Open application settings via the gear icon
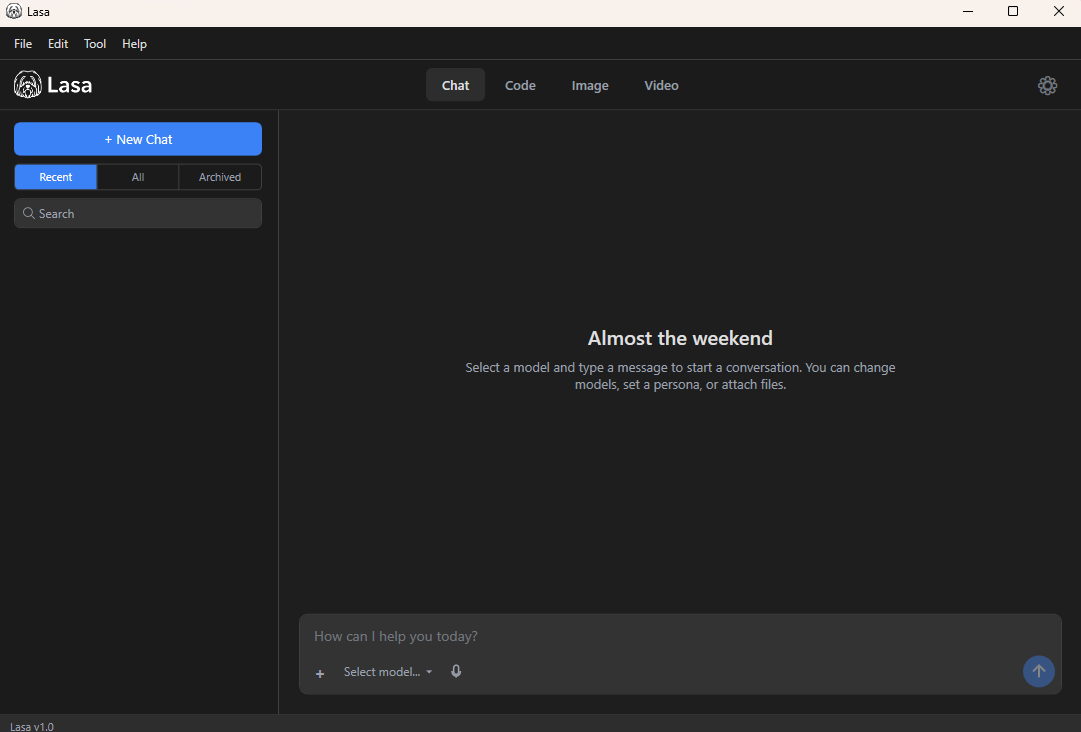 1047,86
